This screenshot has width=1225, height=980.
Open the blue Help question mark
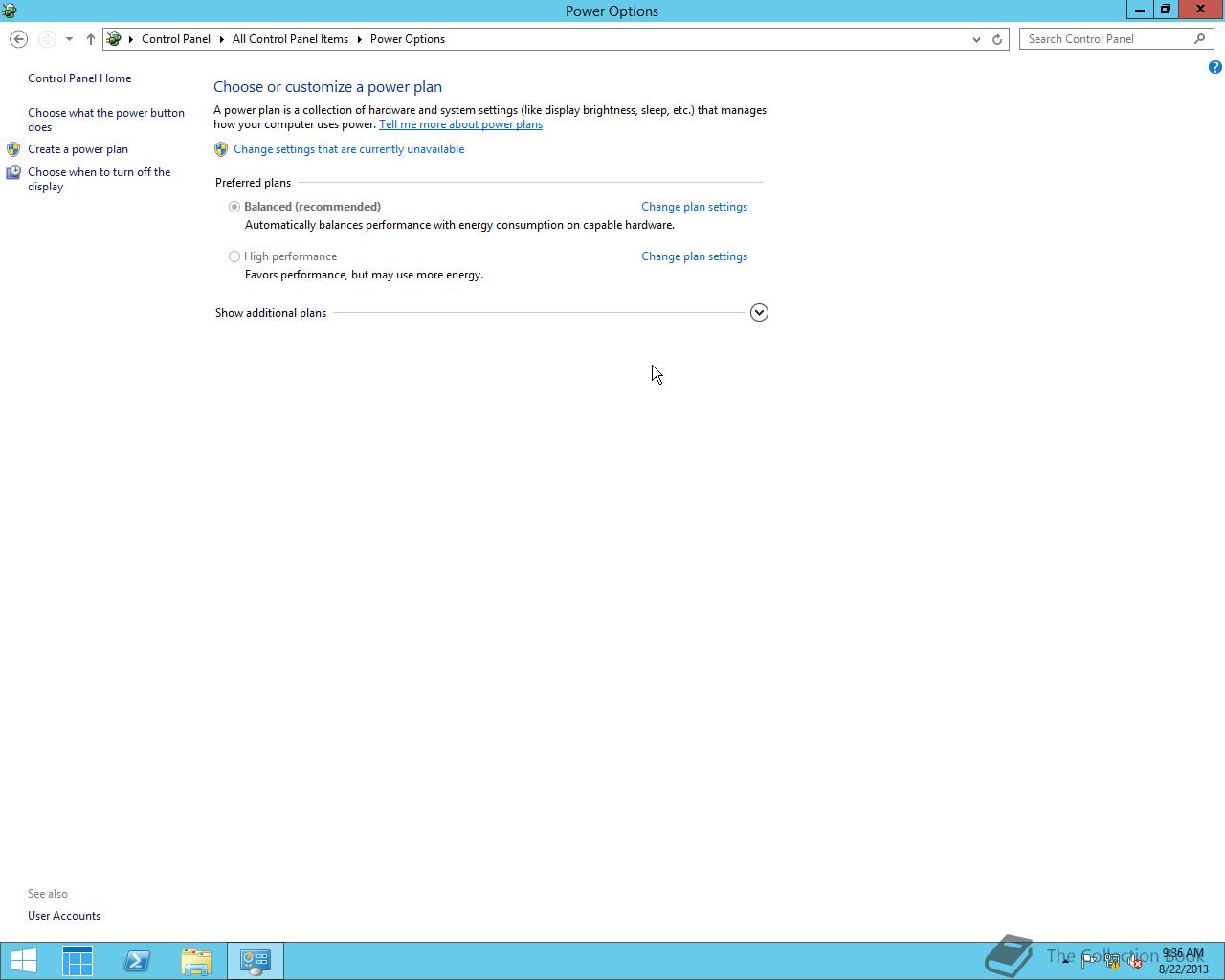1214,67
